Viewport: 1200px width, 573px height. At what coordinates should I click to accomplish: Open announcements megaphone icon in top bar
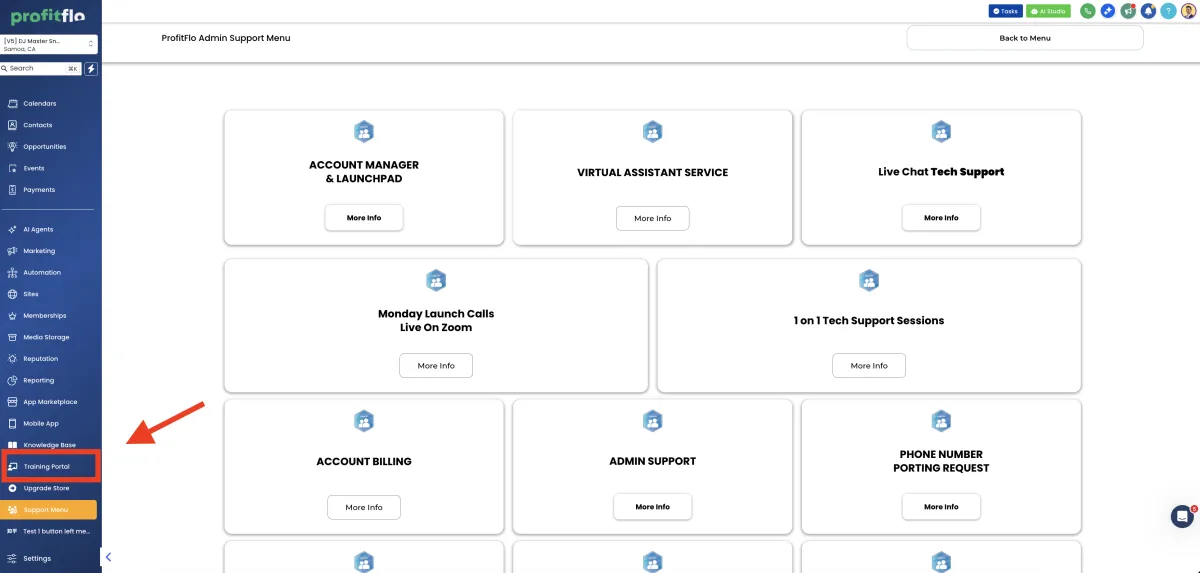(x=1128, y=11)
